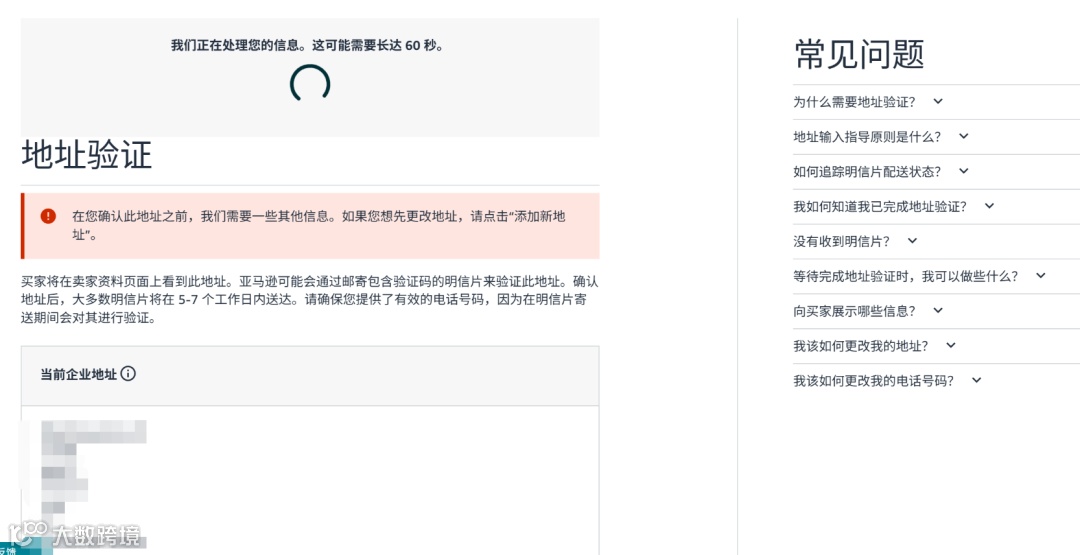Click the red error alert icon
This screenshot has height=555, width=1080.
tap(48, 216)
